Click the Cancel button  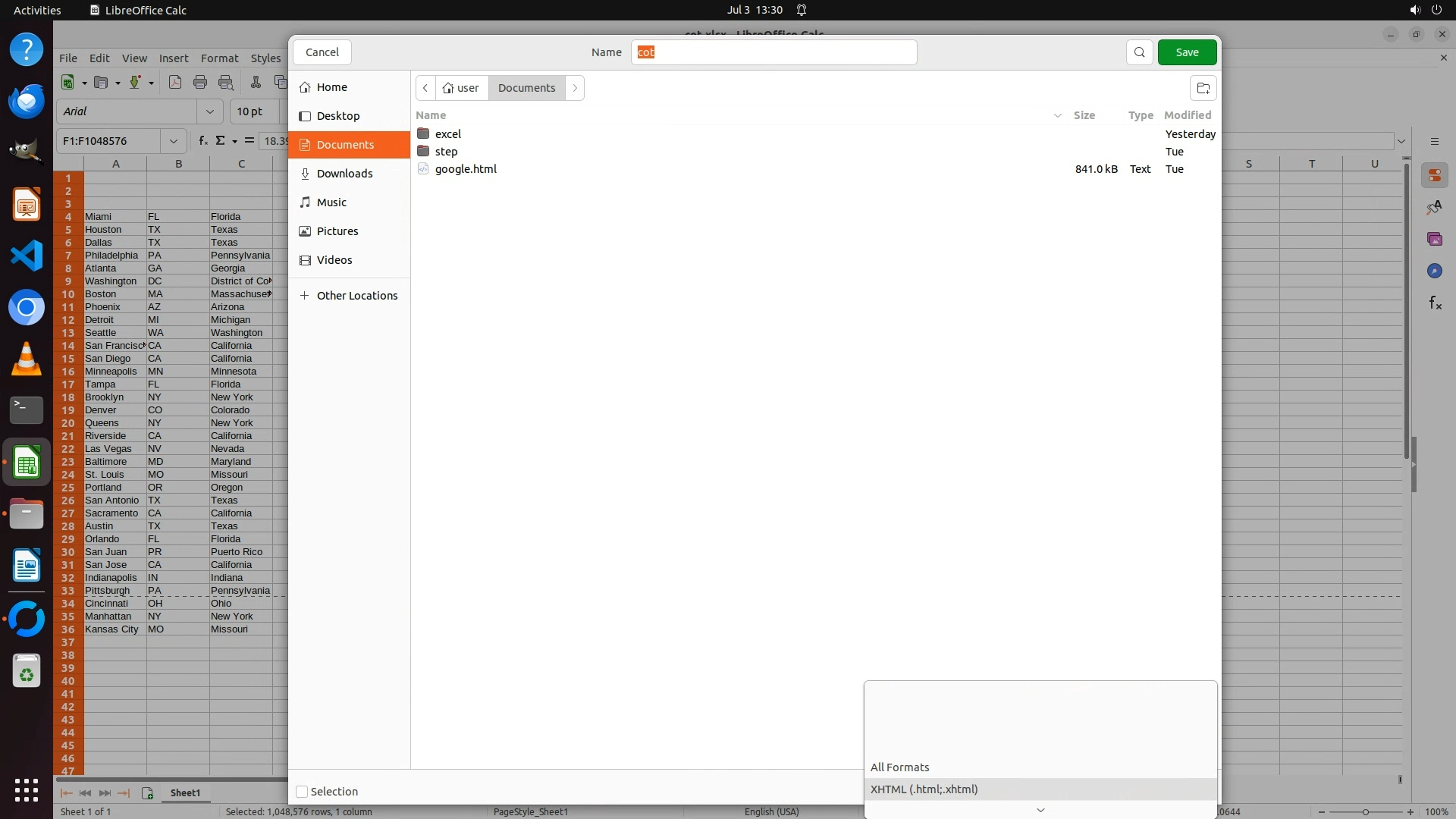click(x=322, y=52)
